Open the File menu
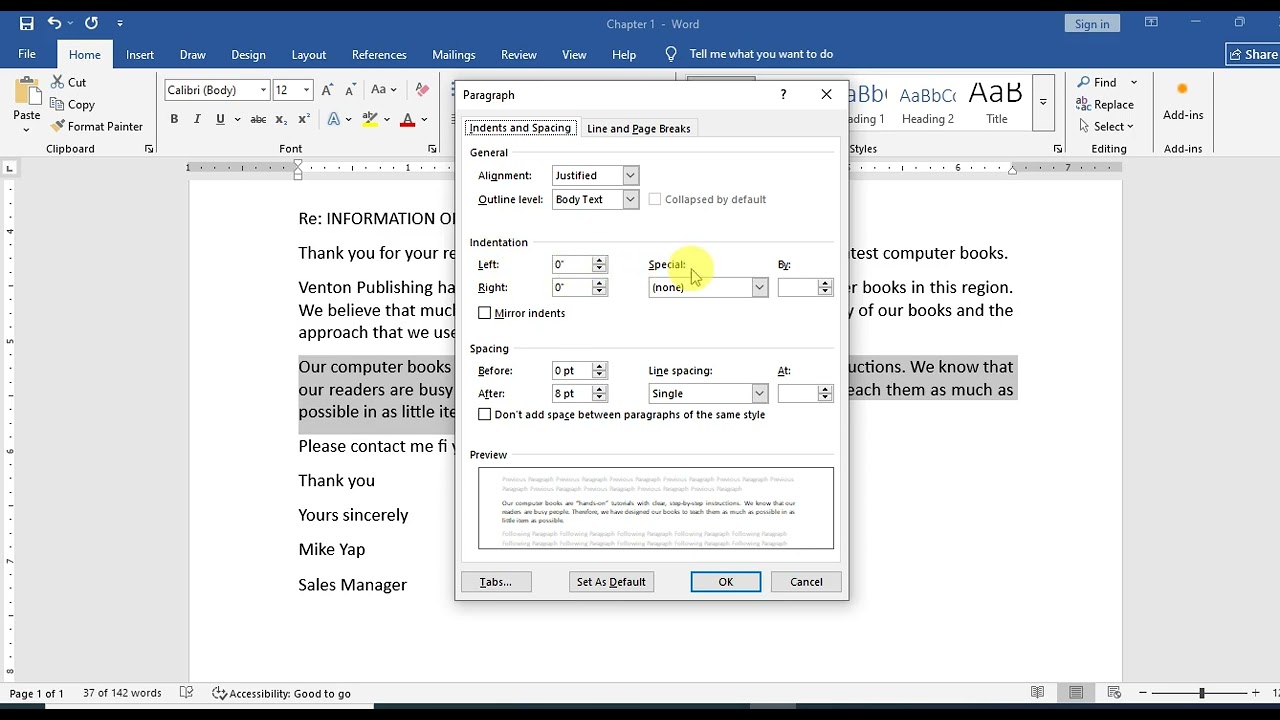 point(27,54)
